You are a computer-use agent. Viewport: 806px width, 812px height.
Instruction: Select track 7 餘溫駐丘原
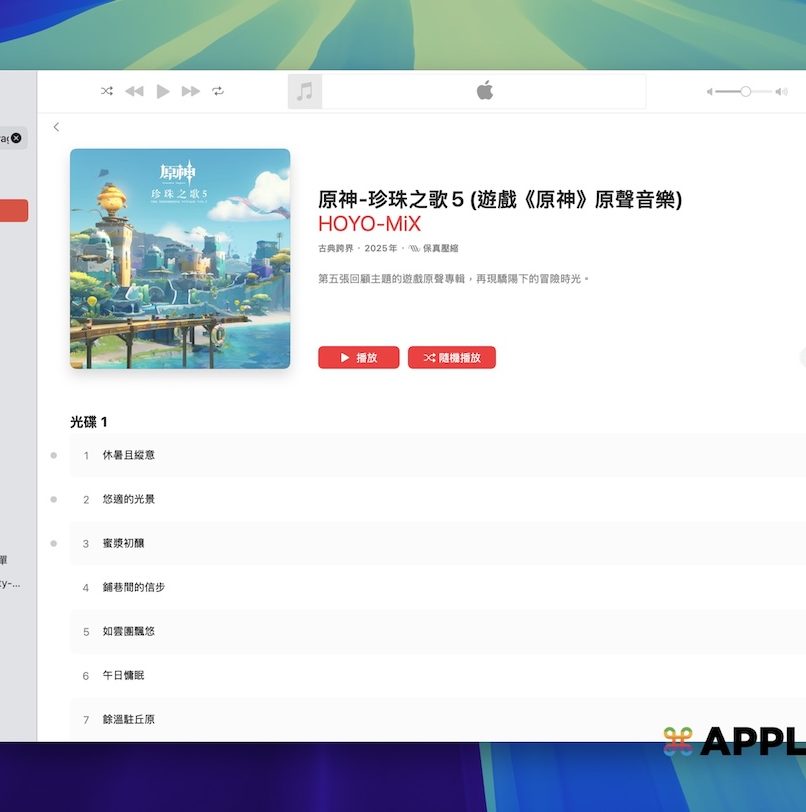click(x=128, y=719)
